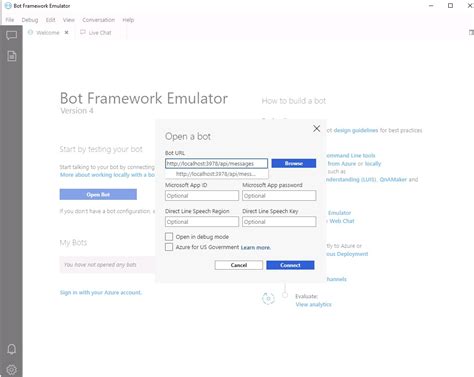Open the File menu
This screenshot has height=377, width=474.
[10, 20]
